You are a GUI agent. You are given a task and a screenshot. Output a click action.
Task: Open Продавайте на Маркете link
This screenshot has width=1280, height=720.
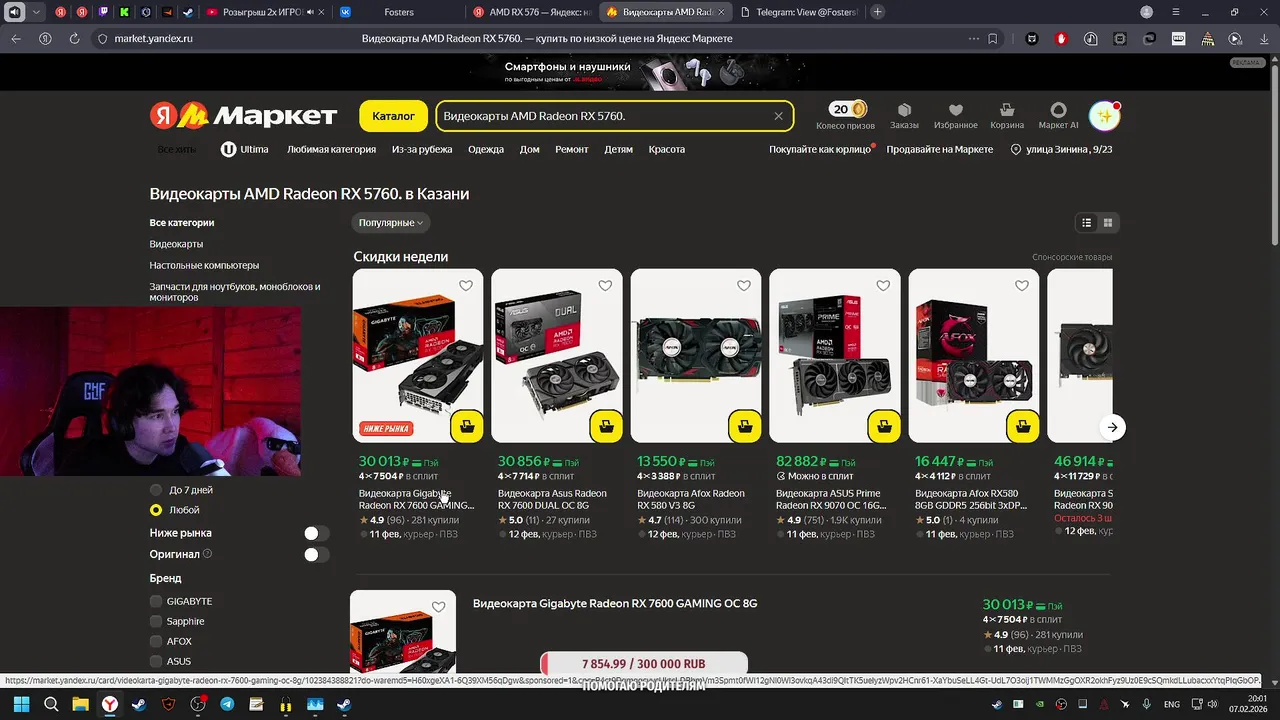(940, 149)
